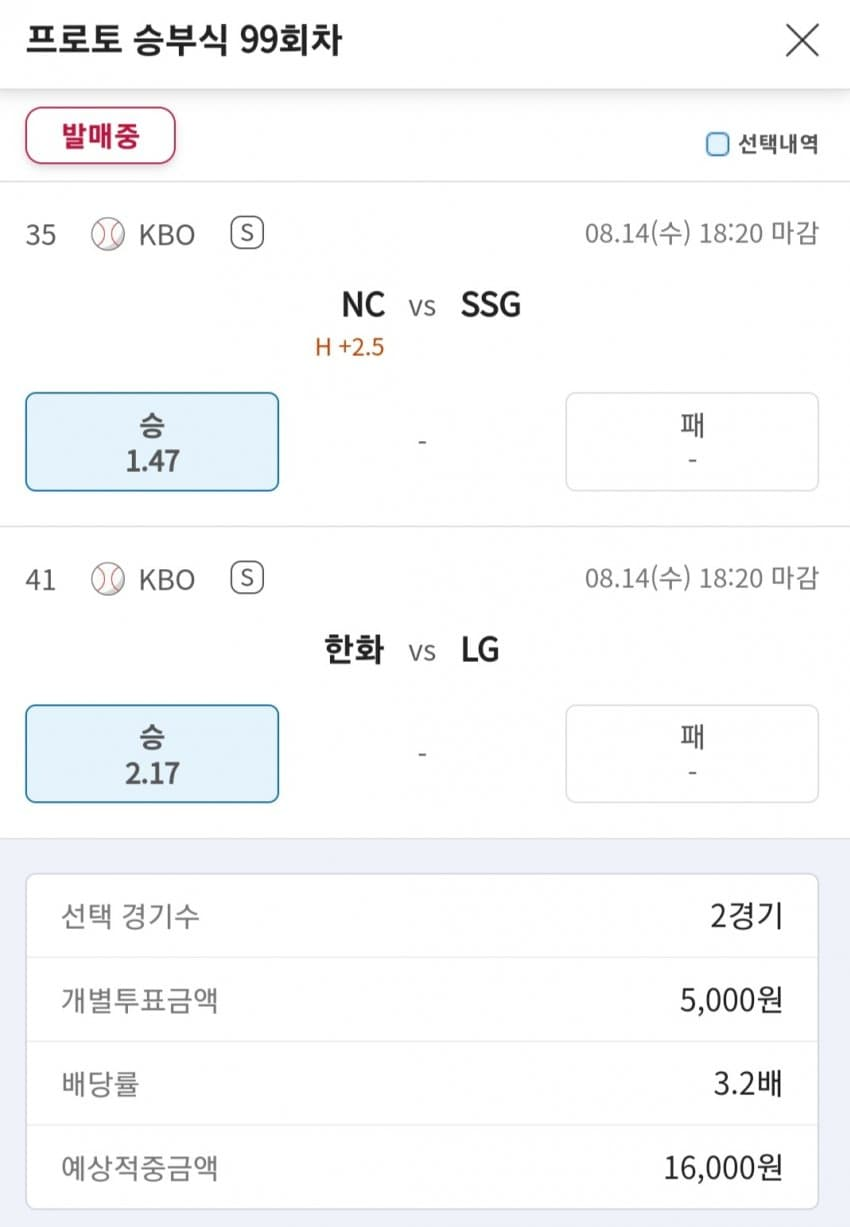Click the NC team name
The image size is (850, 1227).
pos(363,305)
